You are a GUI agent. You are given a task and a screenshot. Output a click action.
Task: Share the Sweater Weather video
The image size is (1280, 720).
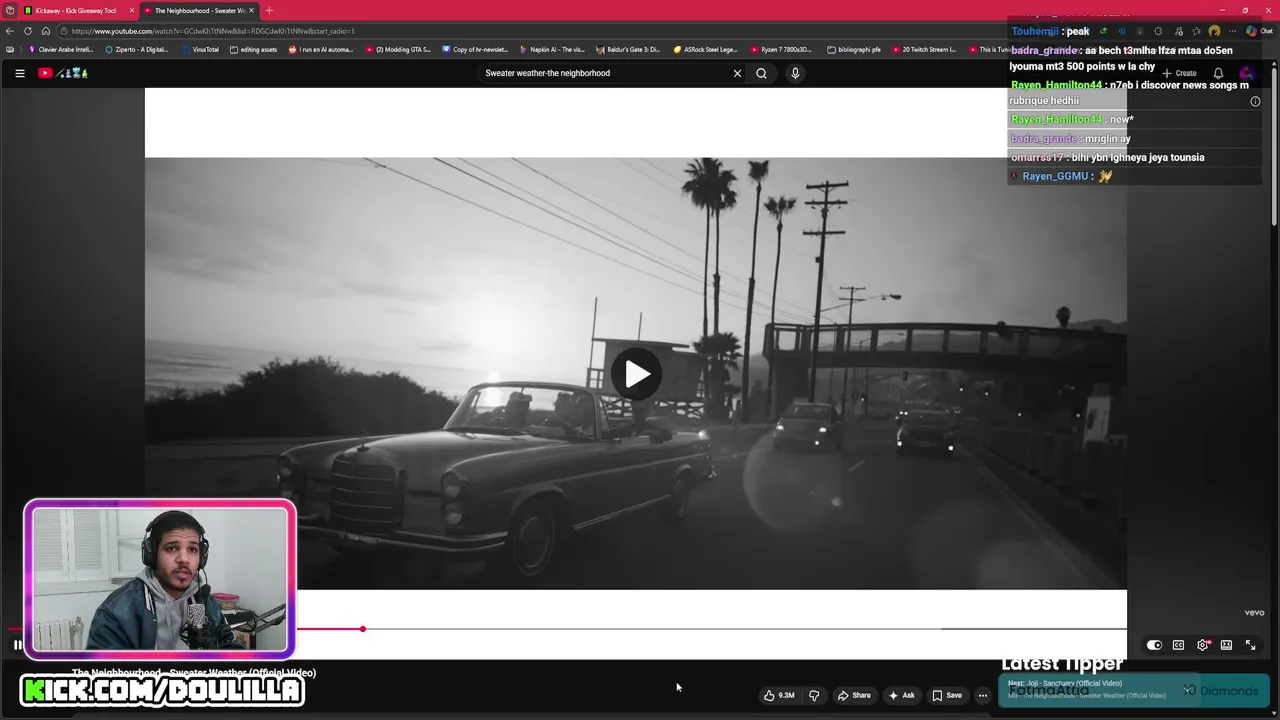coord(854,695)
